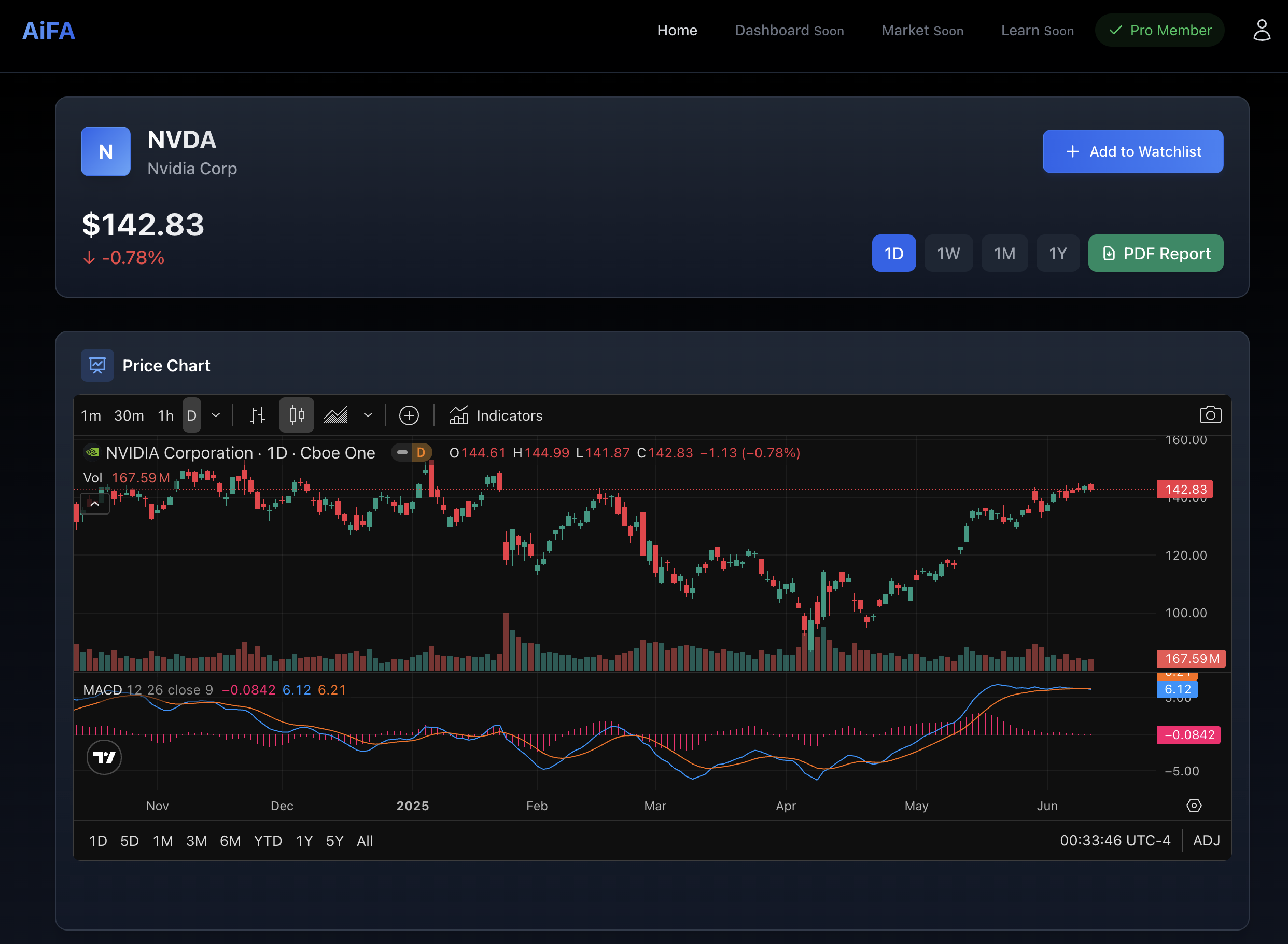Click the compare or add symbol plus icon
The image size is (1288, 944).
[409, 415]
